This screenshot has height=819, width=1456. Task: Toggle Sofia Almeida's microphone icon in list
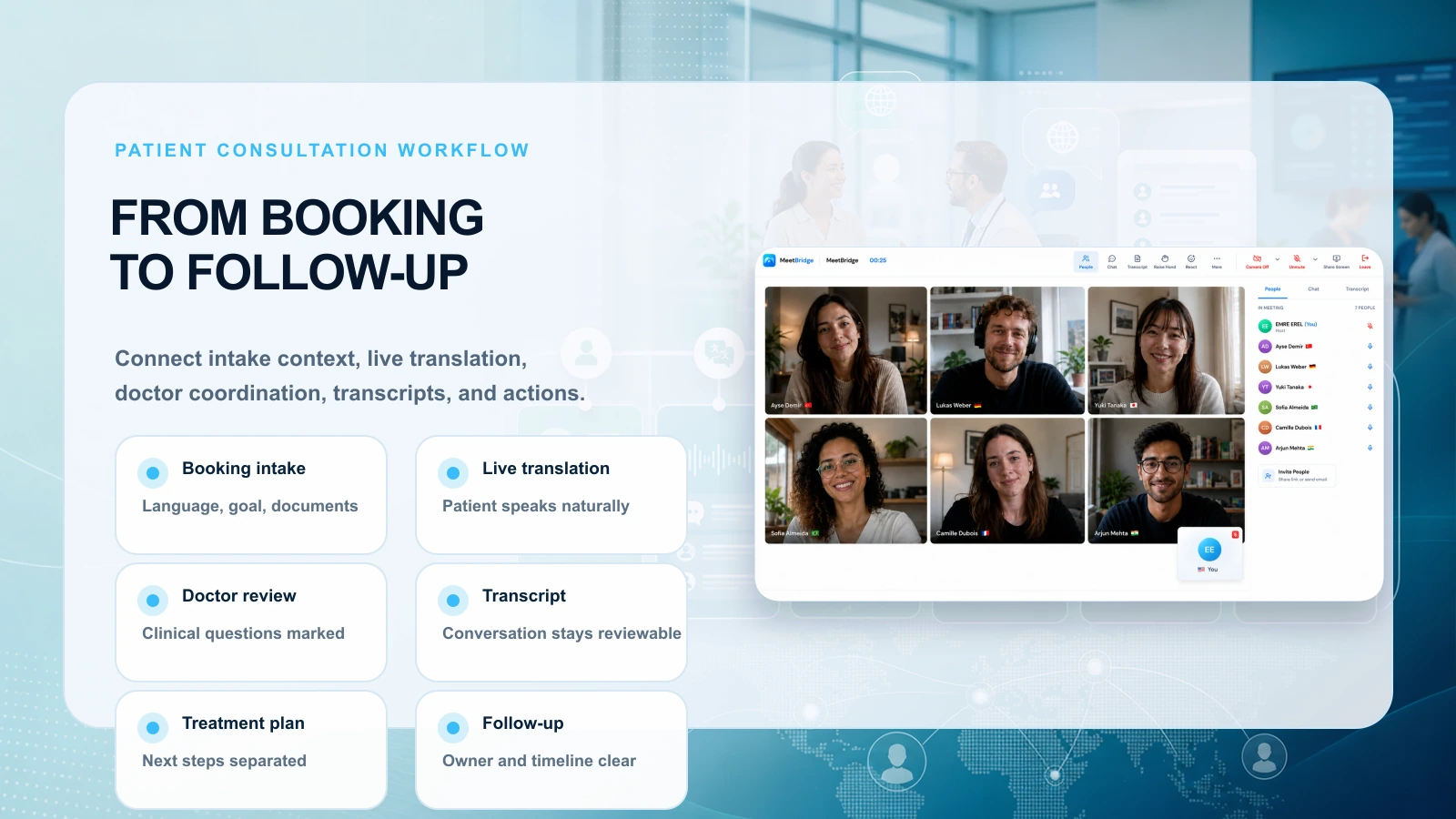point(1370,408)
